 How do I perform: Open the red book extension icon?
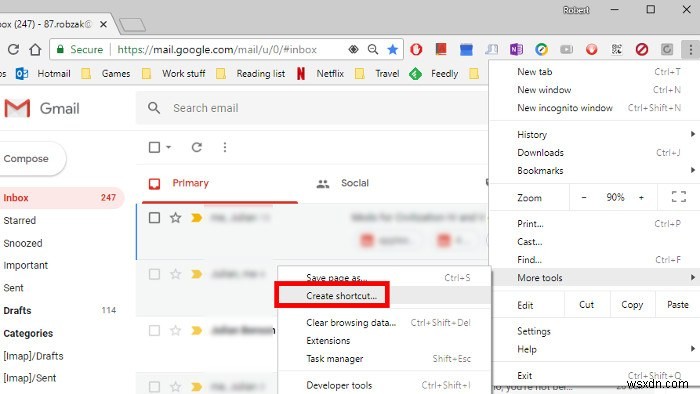coord(441,49)
